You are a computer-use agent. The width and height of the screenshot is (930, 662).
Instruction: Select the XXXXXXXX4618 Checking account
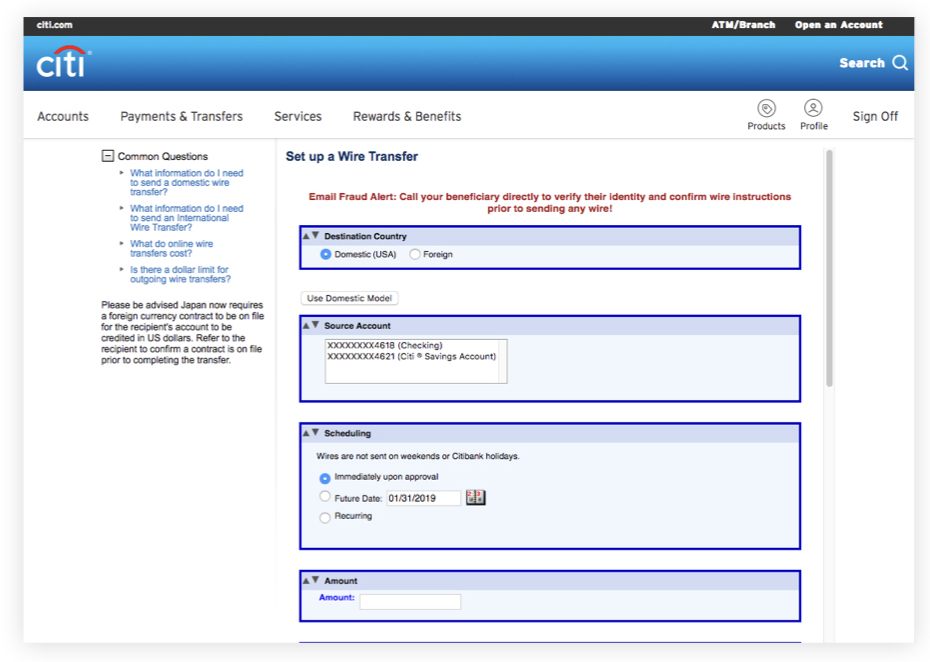click(385, 346)
